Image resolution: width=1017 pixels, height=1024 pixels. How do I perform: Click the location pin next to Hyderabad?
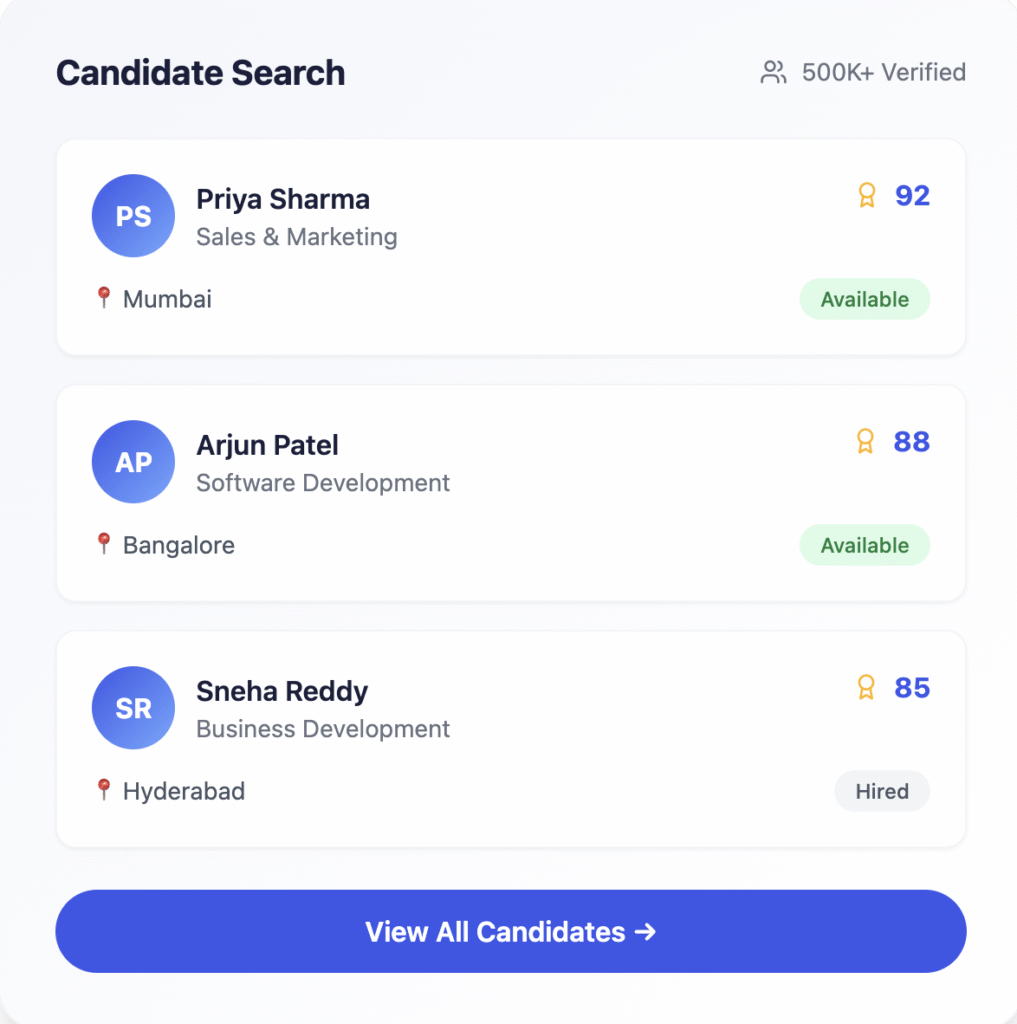point(103,790)
